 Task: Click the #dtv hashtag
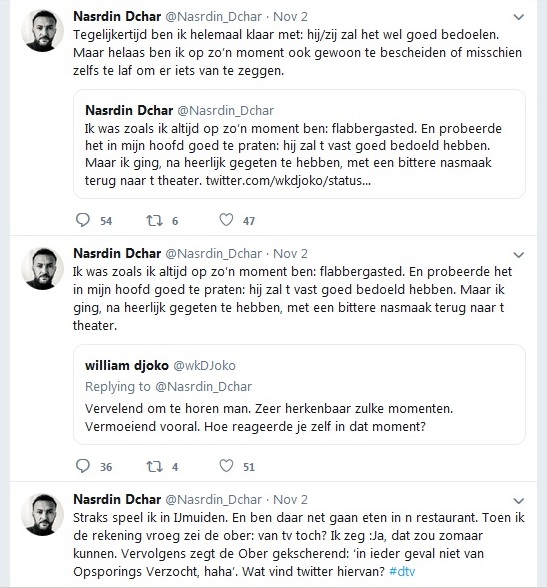402,571
